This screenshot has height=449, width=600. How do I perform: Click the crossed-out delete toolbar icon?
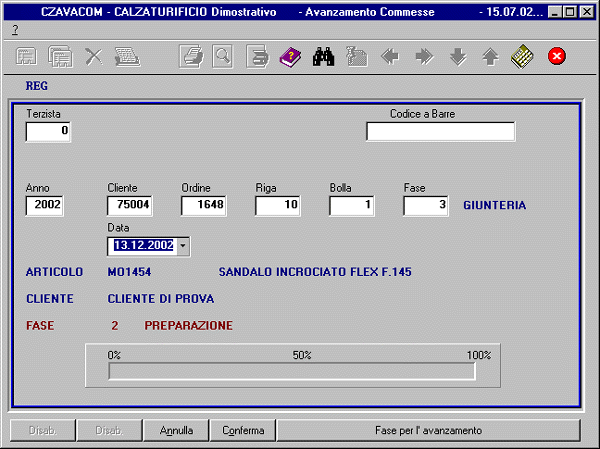(x=93, y=57)
